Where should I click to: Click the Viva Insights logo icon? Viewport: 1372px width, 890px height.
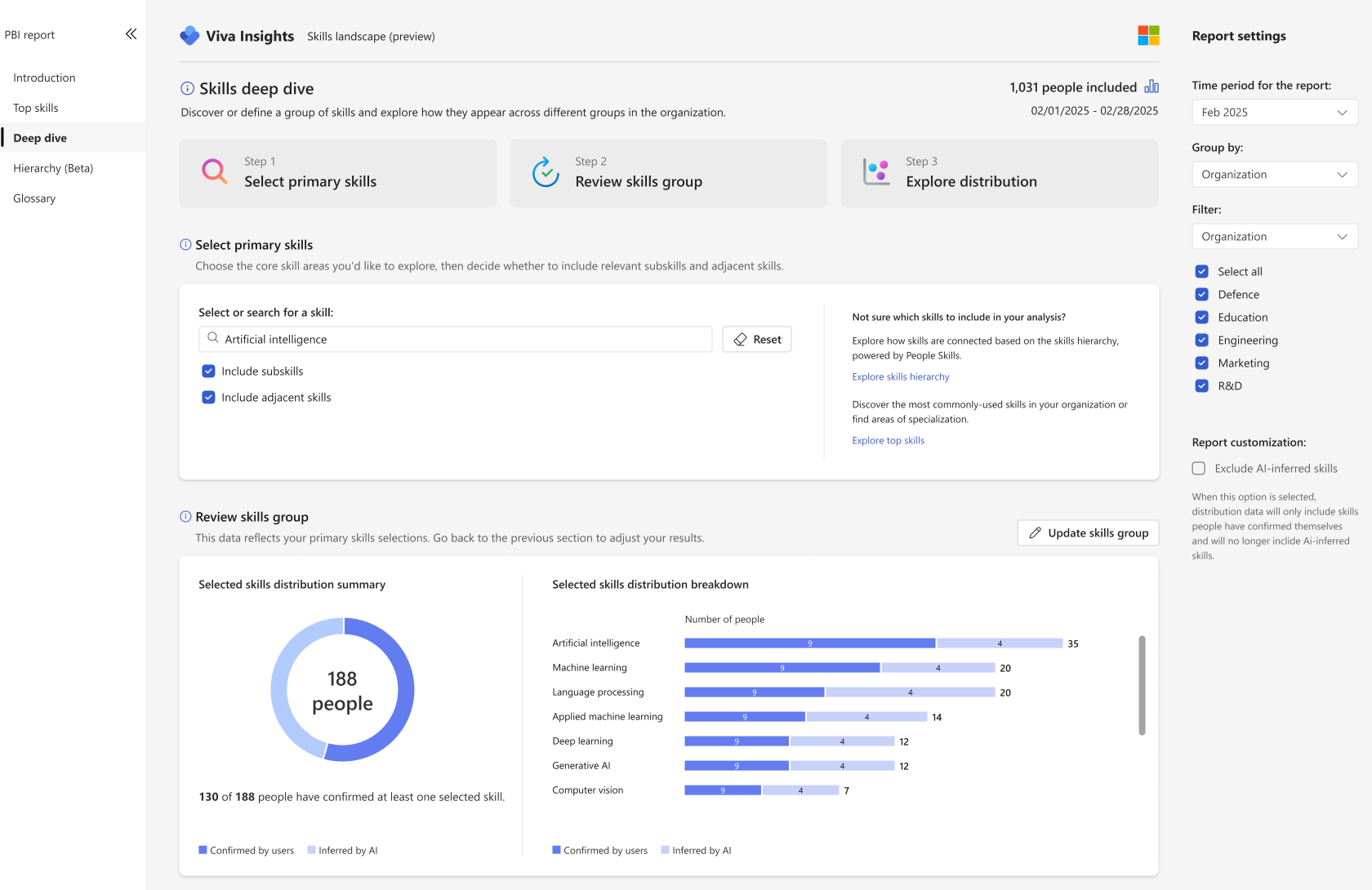click(x=189, y=36)
